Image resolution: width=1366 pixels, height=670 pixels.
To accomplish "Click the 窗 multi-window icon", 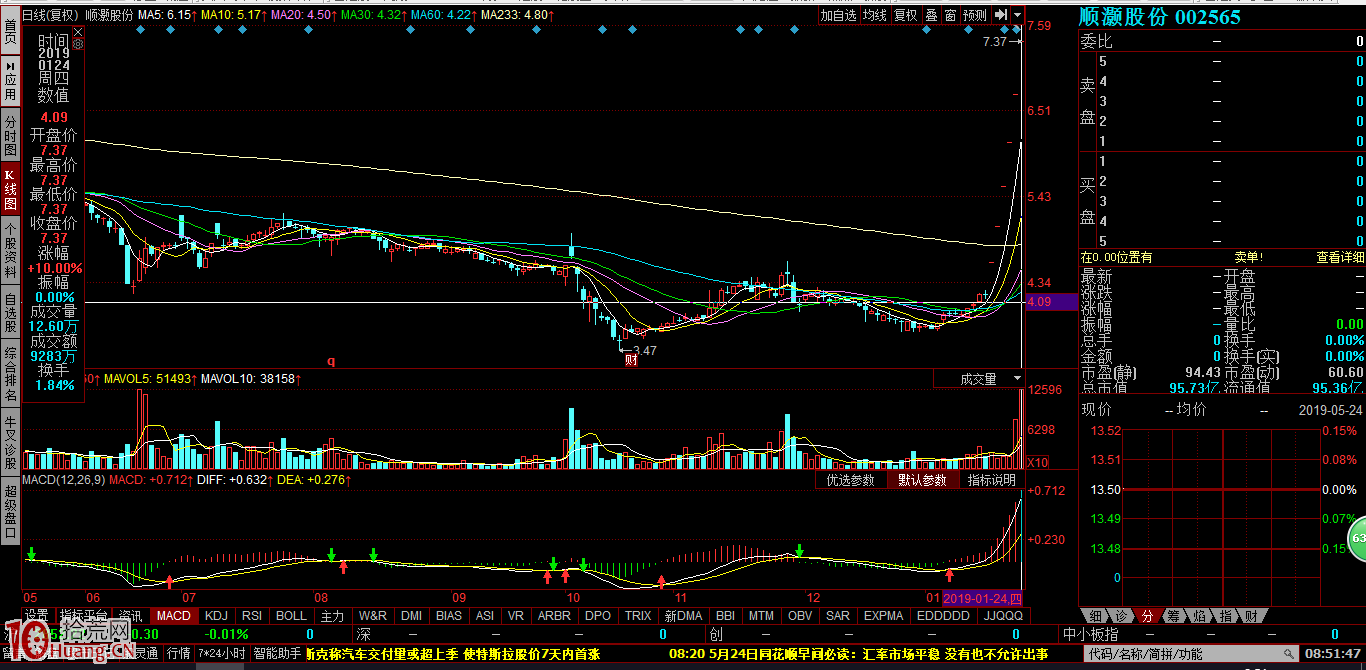I will (x=950, y=15).
